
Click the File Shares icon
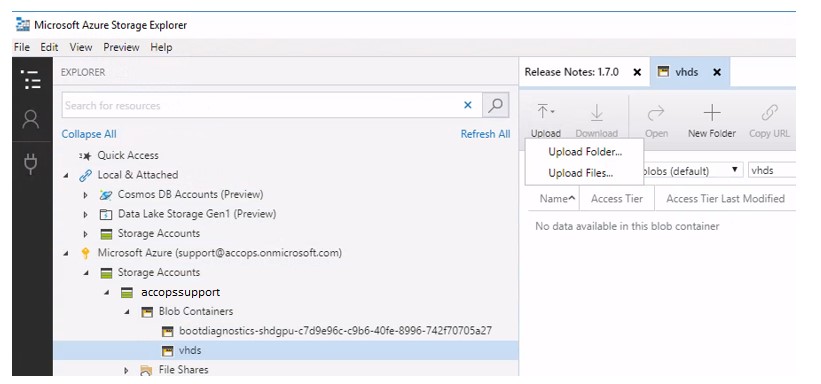[147, 370]
